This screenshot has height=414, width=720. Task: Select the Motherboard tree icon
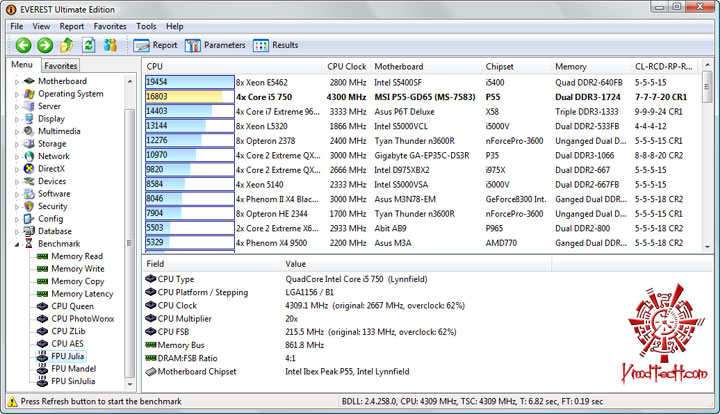point(29,81)
